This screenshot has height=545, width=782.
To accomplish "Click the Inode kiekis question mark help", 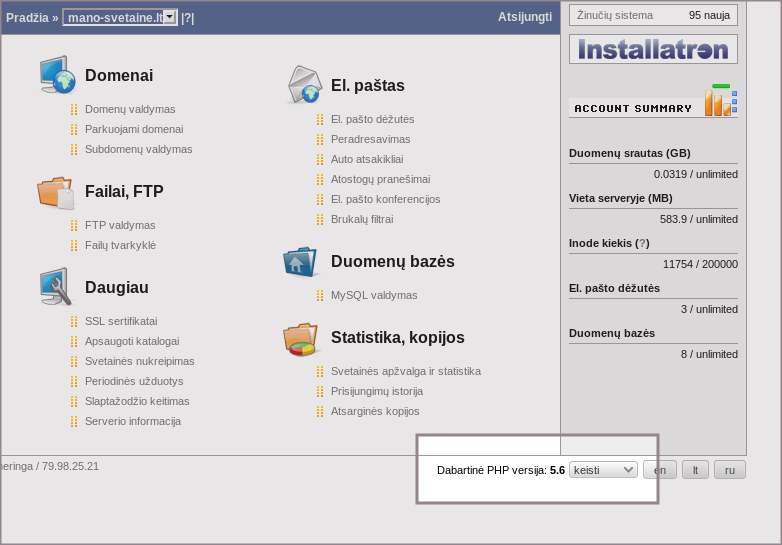I will [x=643, y=243].
